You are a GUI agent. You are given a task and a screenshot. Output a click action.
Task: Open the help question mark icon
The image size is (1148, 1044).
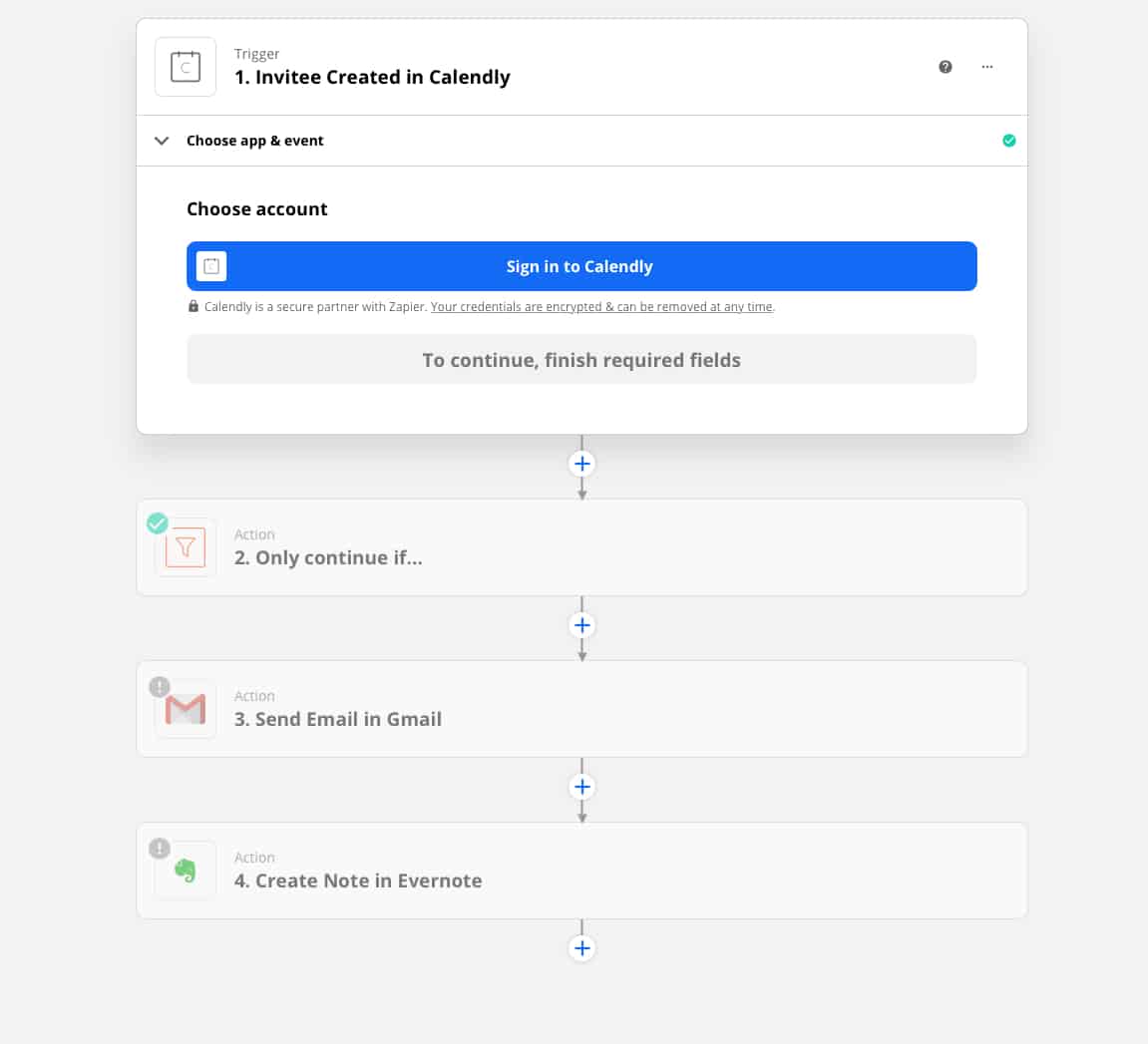[946, 67]
